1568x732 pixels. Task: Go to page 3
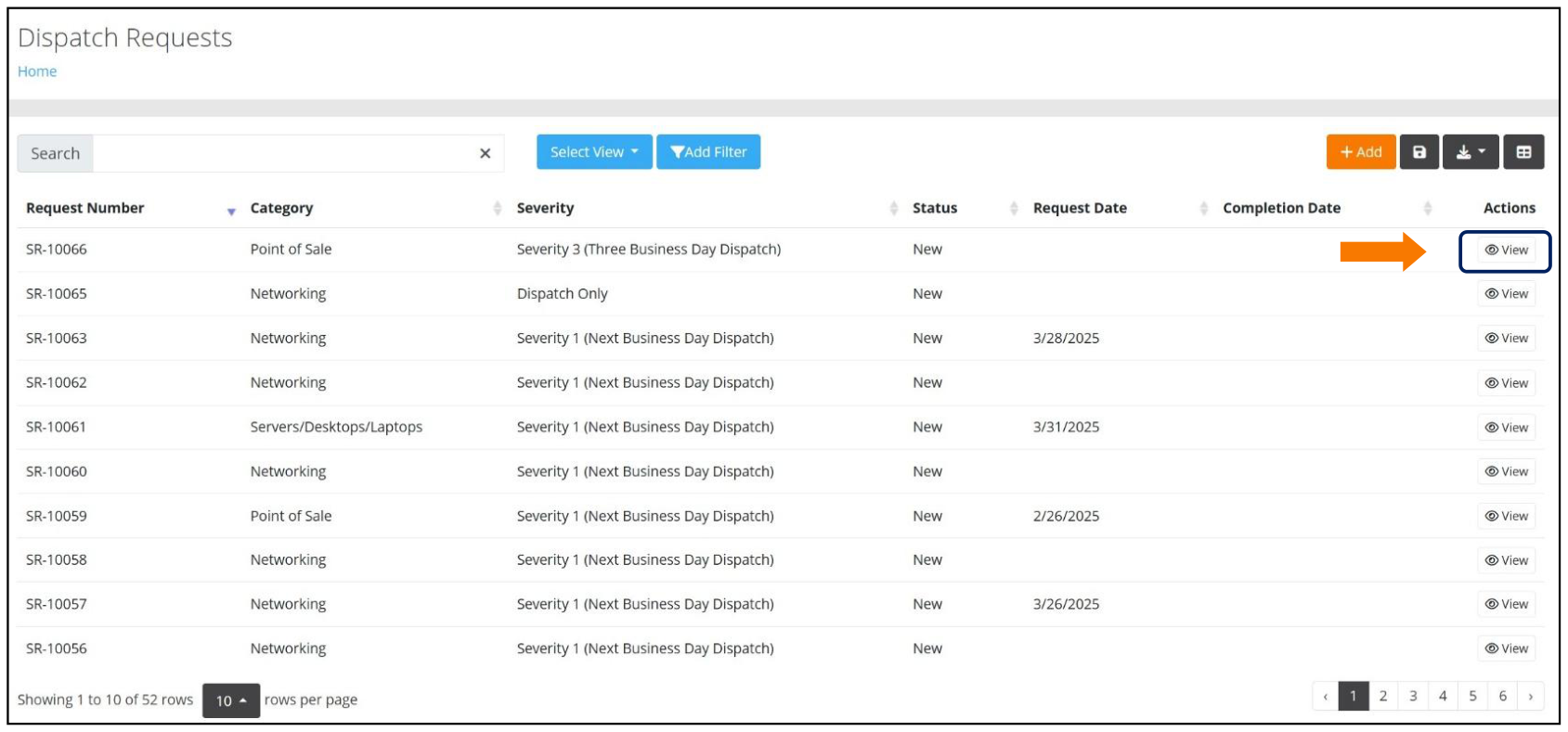coord(1413,696)
